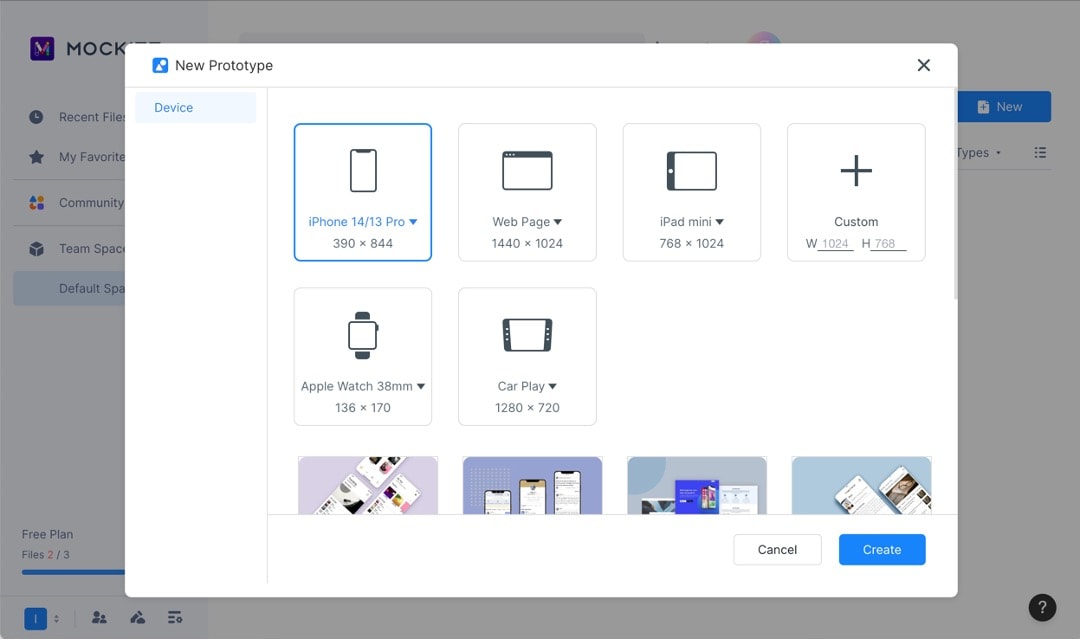Image resolution: width=1080 pixels, height=640 pixels.
Task: Click the Create button
Action: coord(882,550)
